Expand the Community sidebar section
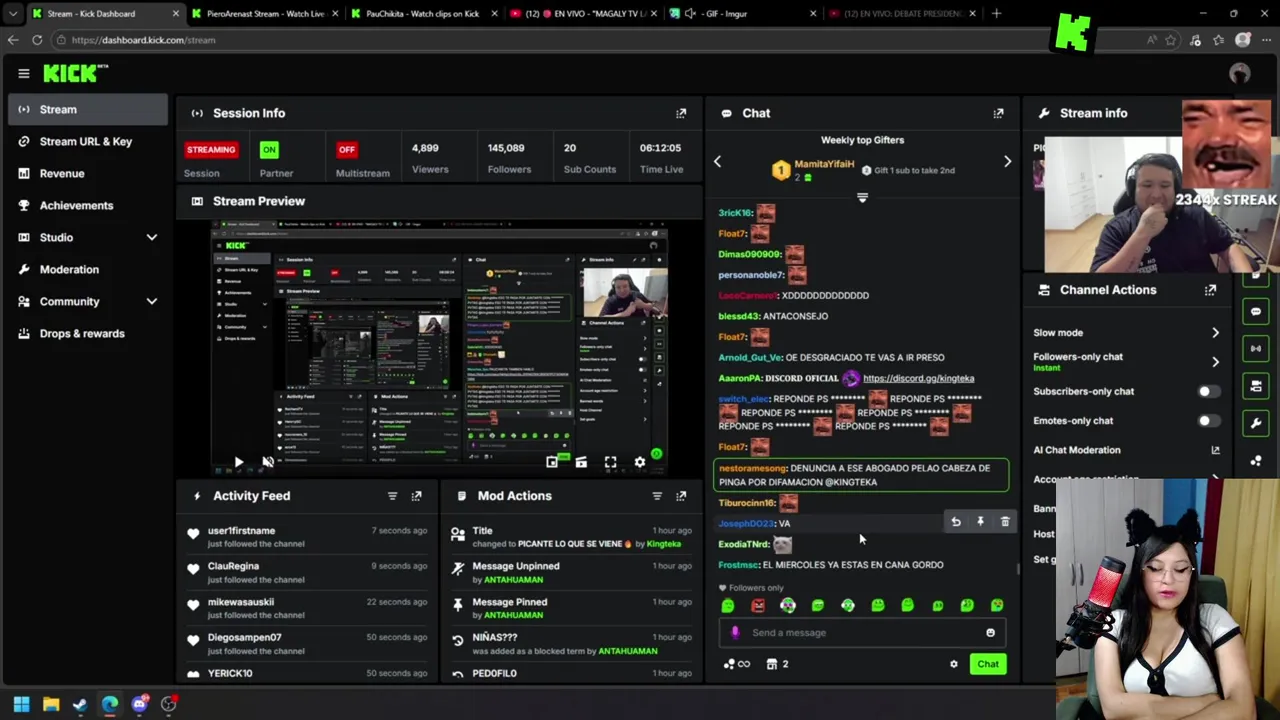The width and height of the screenshot is (1280, 720). click(x=152, y=302)
